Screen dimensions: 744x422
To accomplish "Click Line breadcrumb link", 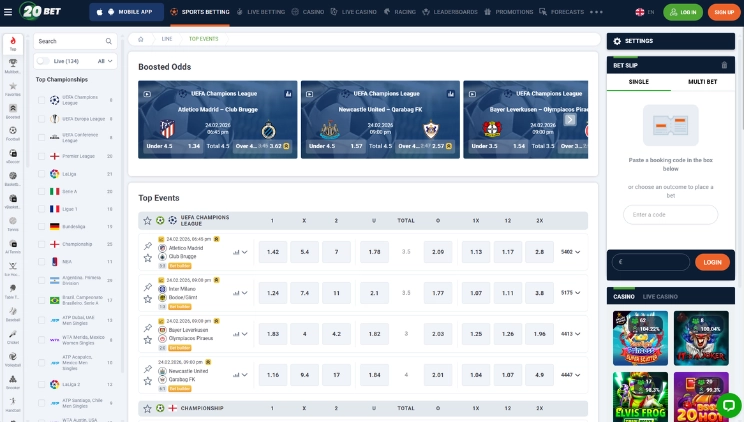I will (167, 39).
